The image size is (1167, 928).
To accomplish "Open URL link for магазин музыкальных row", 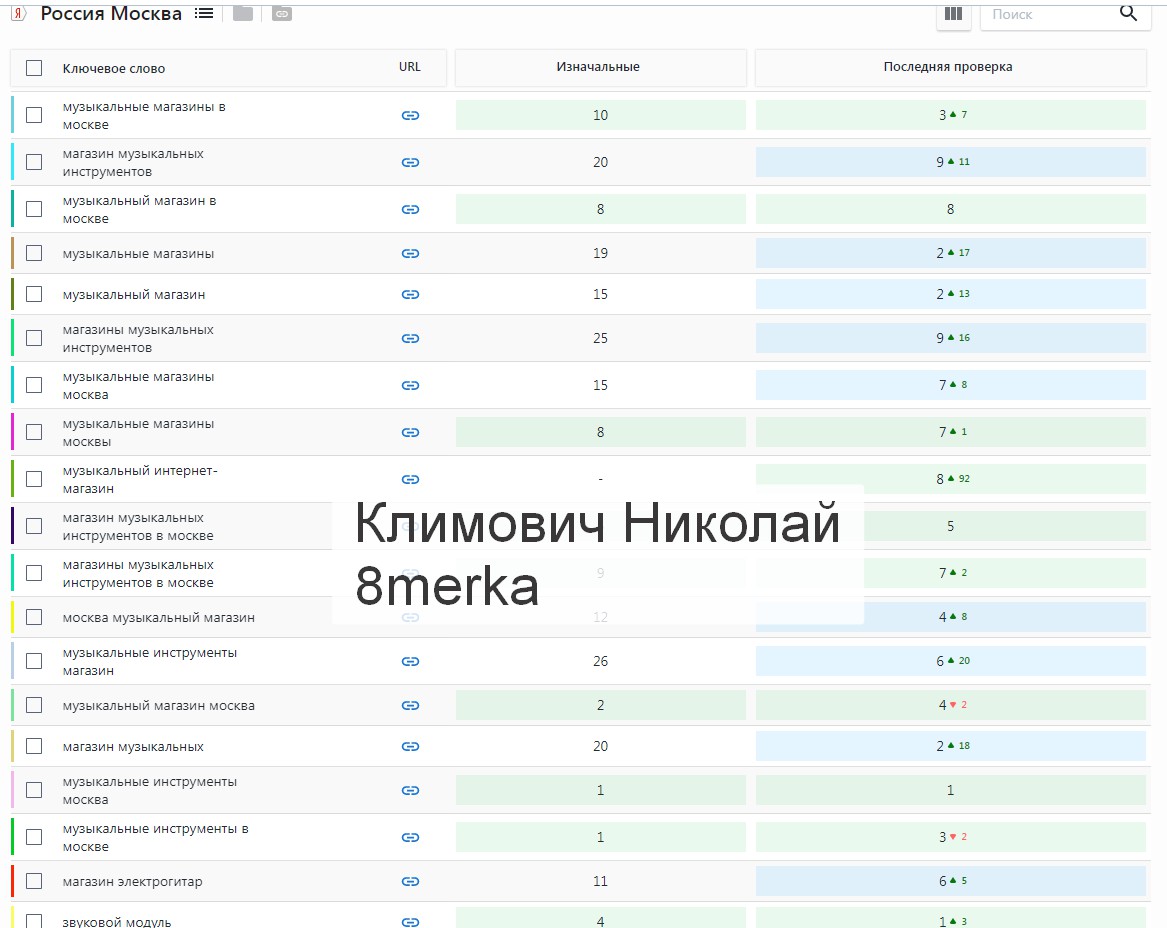I will [x=410, y=746].
